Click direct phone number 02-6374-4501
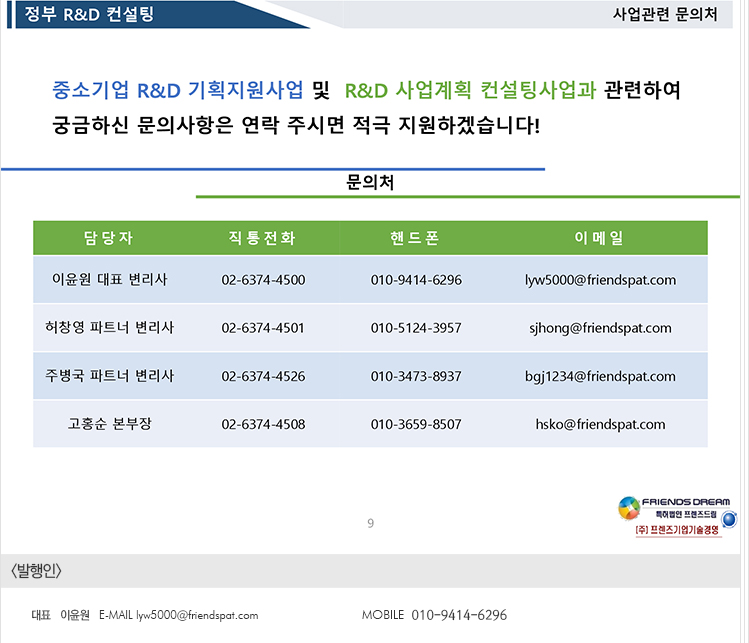Screen dimensions: 749x643 coord(263,328)
